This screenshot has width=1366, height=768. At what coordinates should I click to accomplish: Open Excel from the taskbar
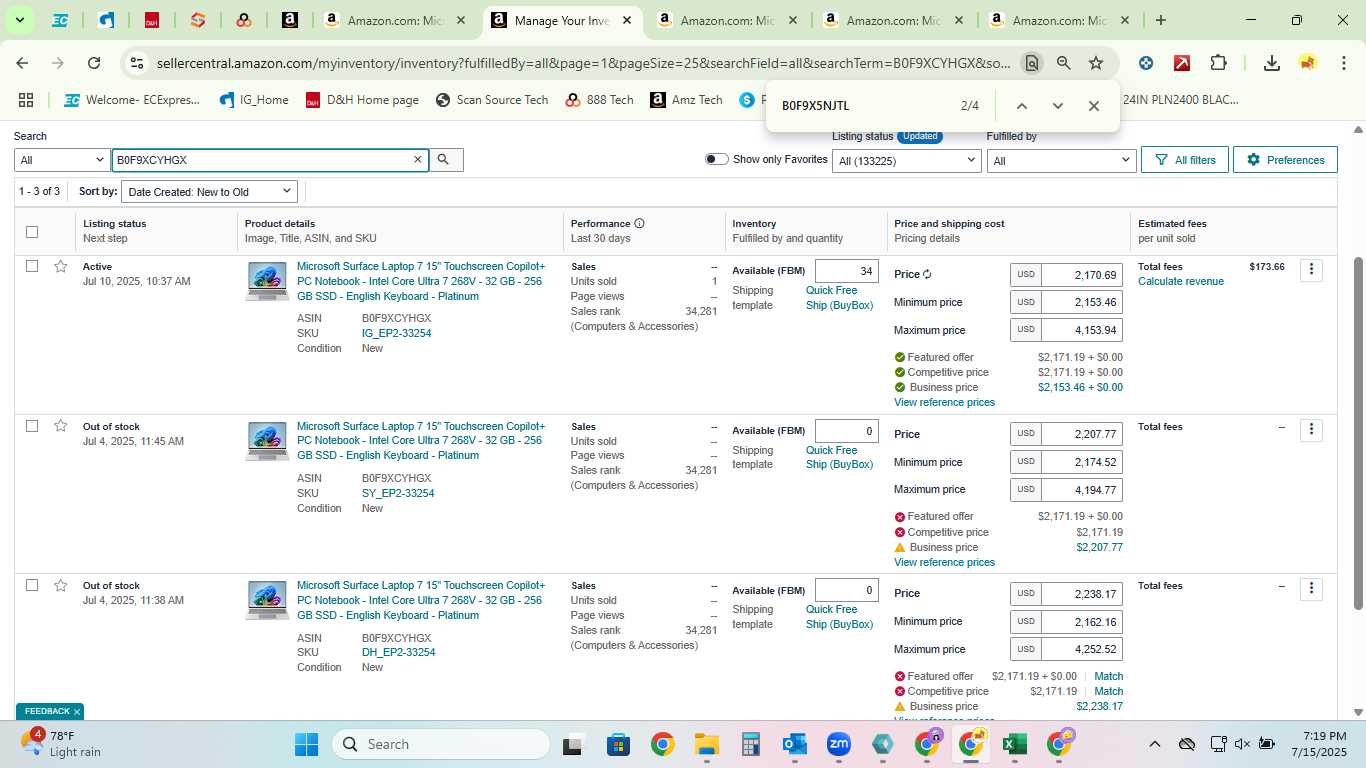[x=1014, y=744]
